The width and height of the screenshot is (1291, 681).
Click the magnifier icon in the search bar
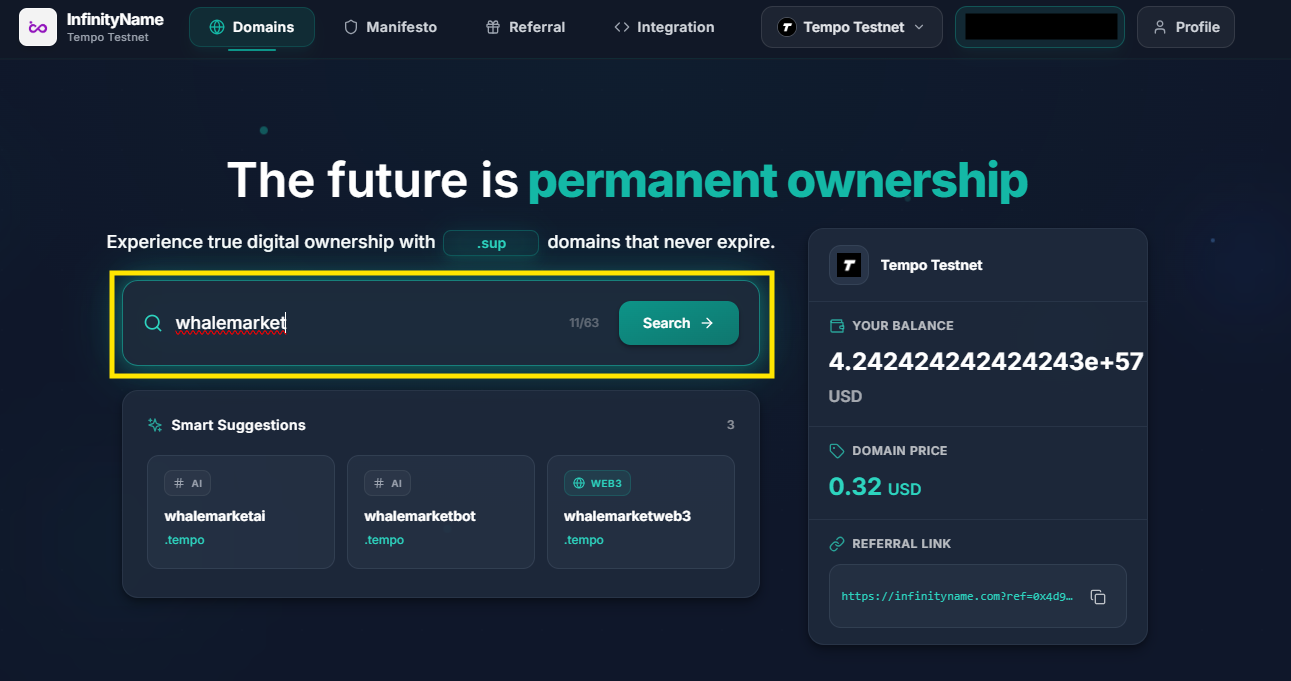coord(152,323)
